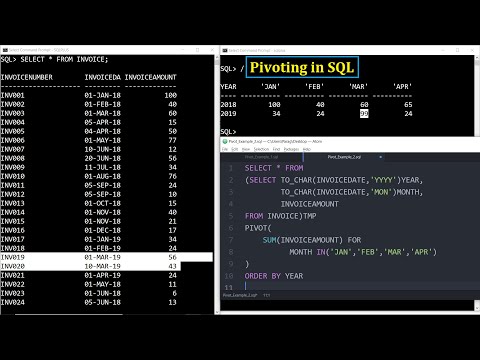Click the SUM function name on line 7

[x=269, y=240]
